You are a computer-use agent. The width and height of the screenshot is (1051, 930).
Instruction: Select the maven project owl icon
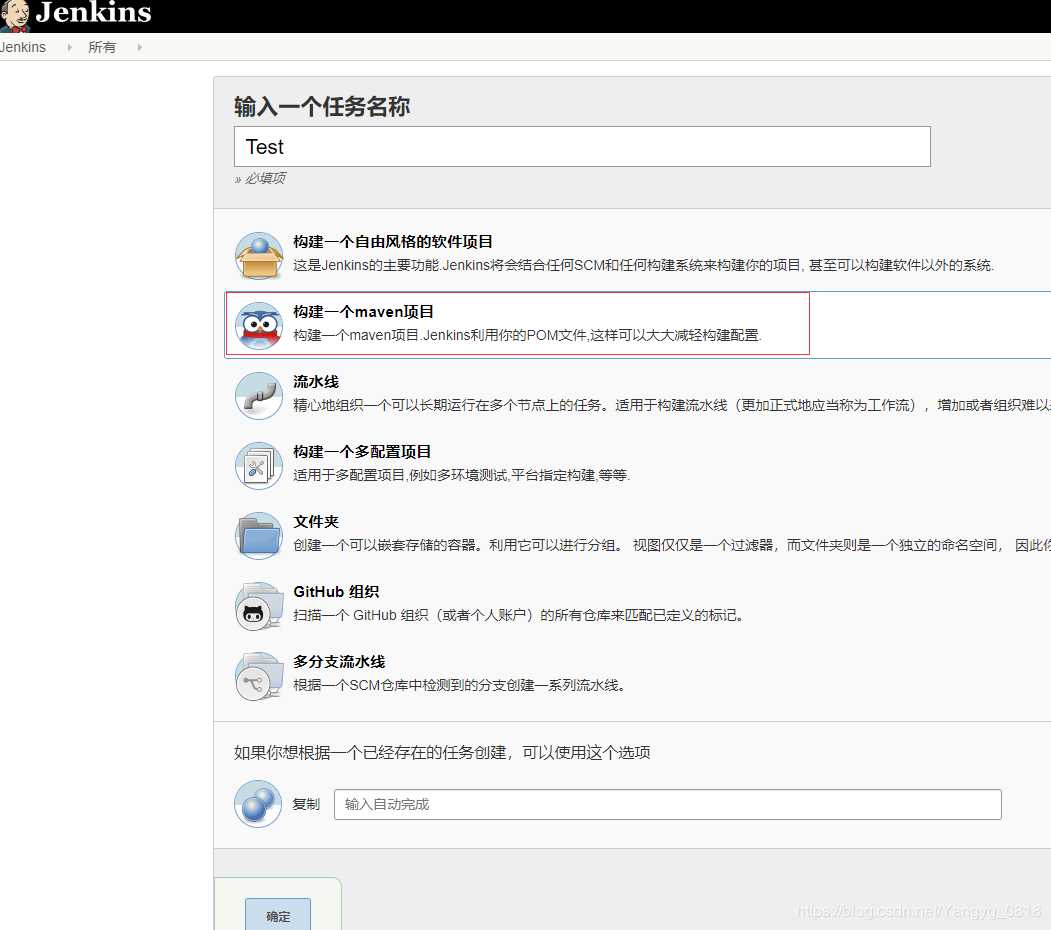coord(259,325)
